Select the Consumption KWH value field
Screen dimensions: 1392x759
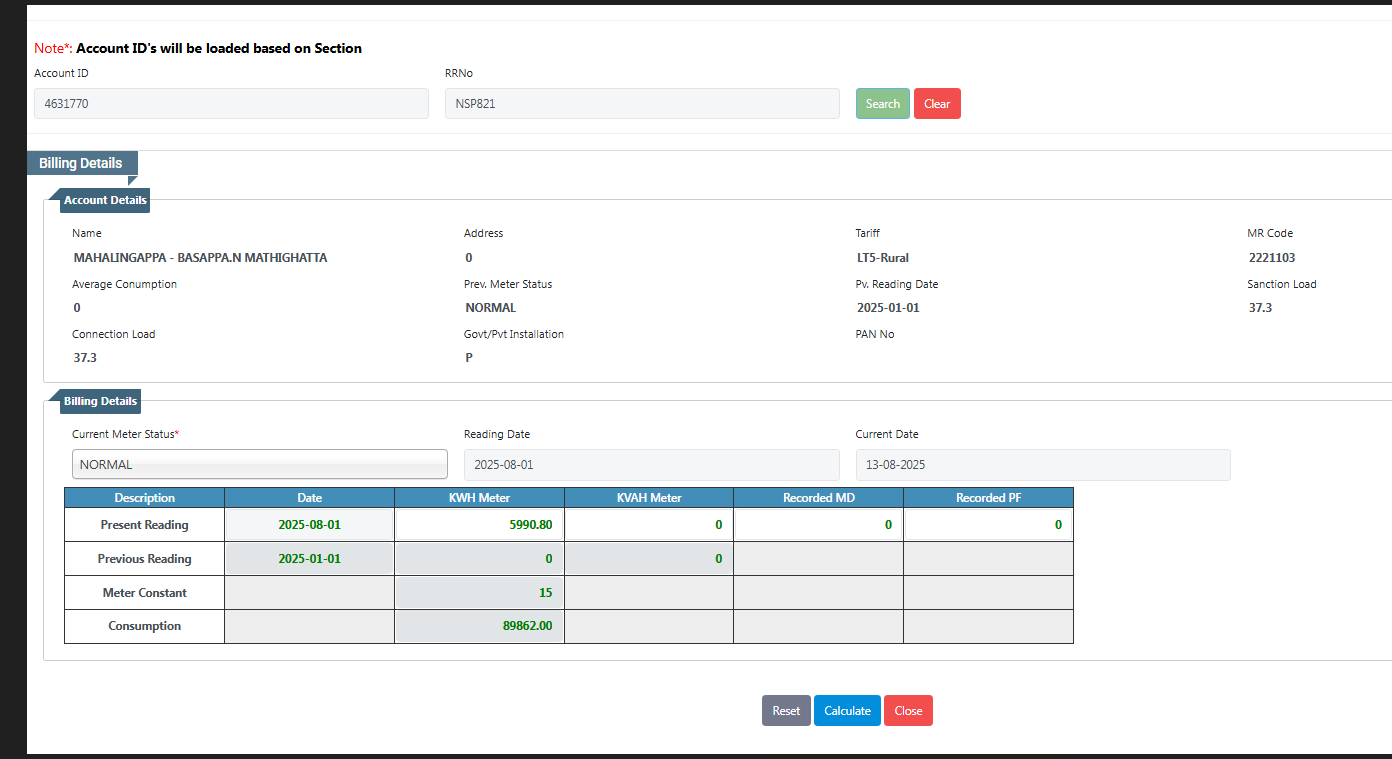pos(479,626)
